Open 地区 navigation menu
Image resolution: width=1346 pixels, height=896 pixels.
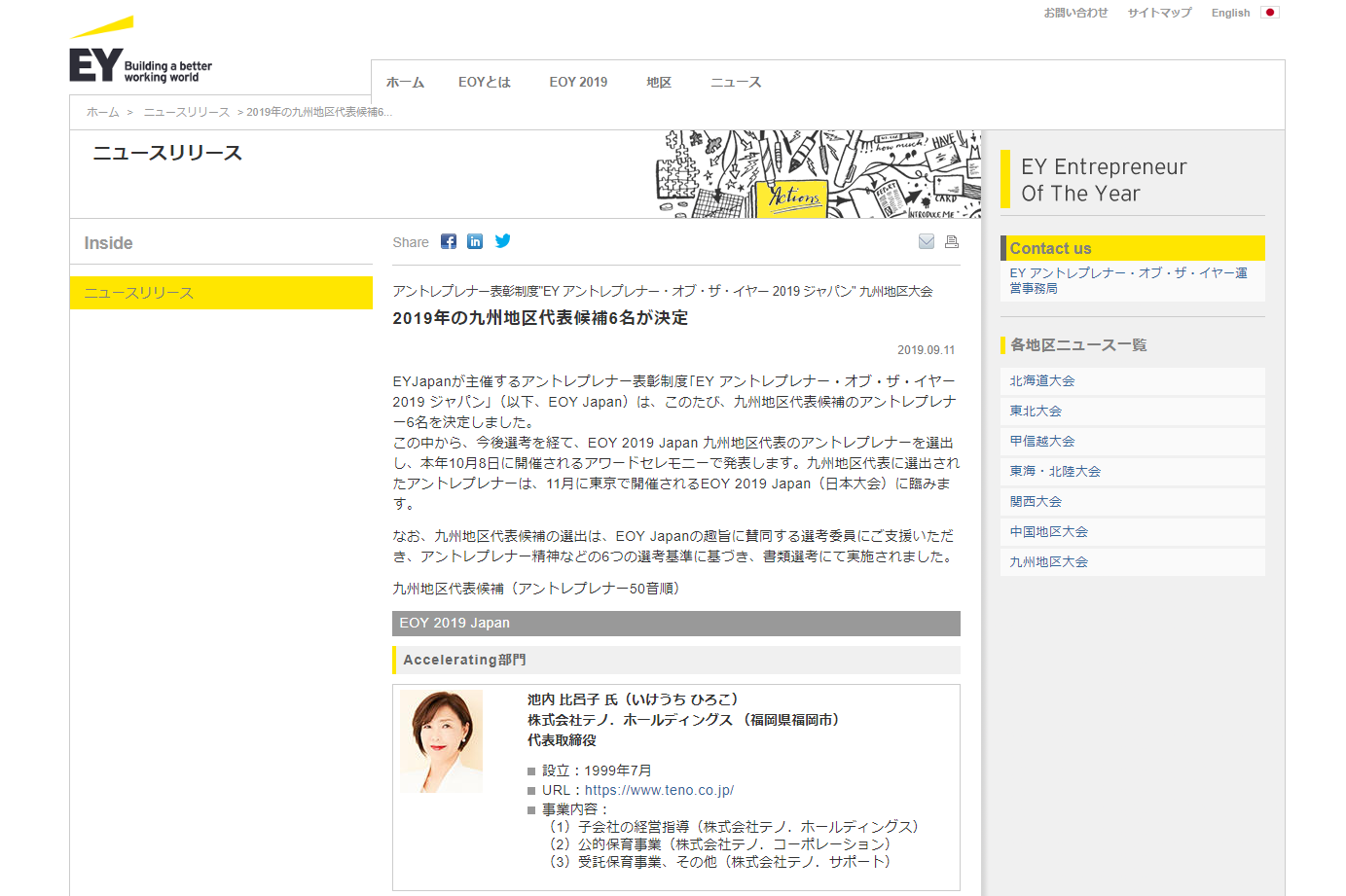click(x=659, y=83)
